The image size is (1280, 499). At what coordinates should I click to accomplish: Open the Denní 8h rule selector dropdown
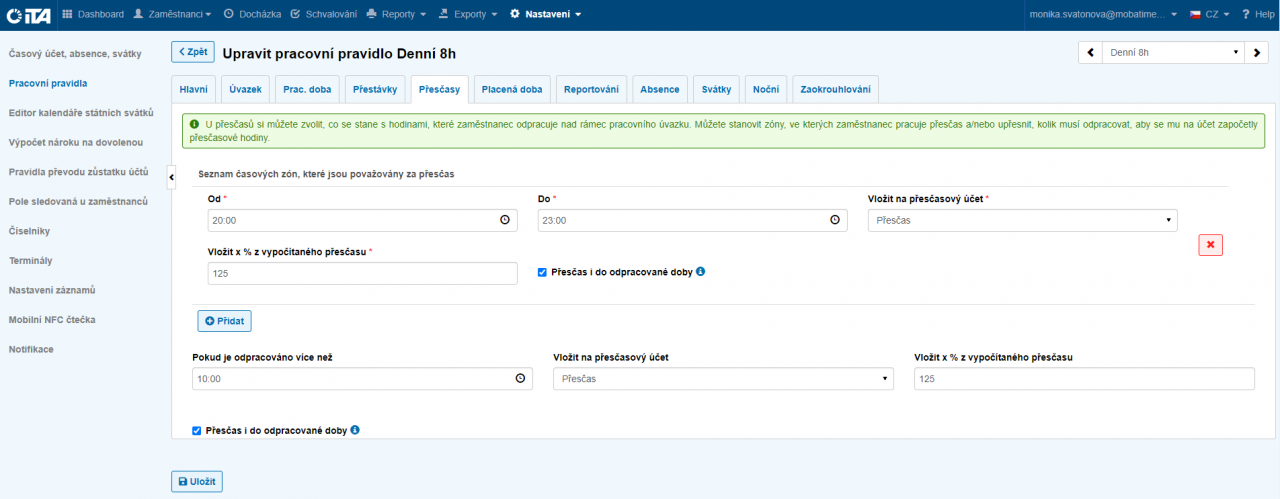tap(1173, 53)
